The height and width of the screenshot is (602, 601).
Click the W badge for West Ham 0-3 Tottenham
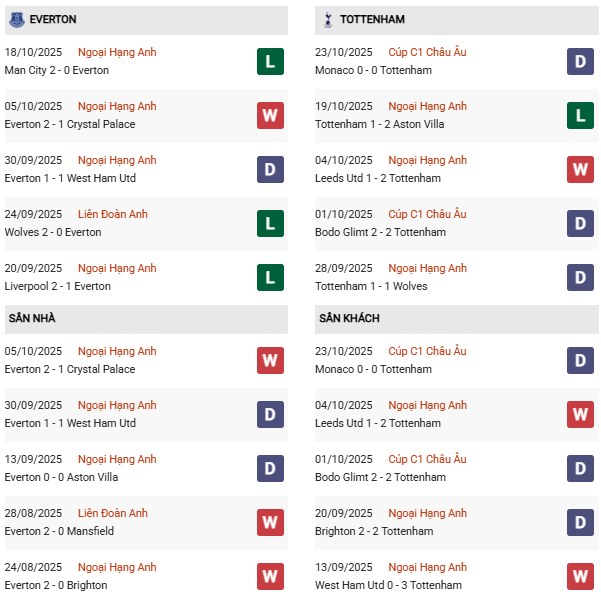tap(580, 576)
